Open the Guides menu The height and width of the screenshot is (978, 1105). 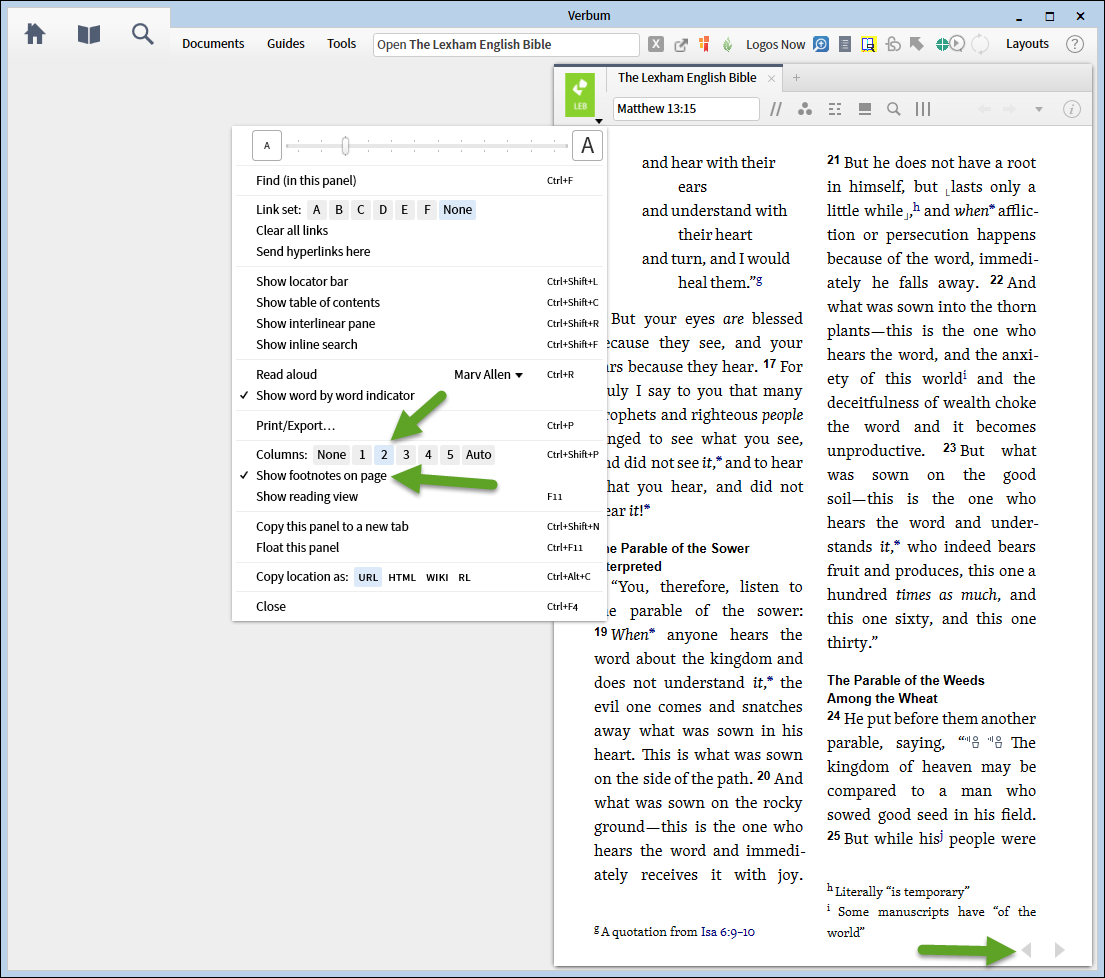click(285, 44)
